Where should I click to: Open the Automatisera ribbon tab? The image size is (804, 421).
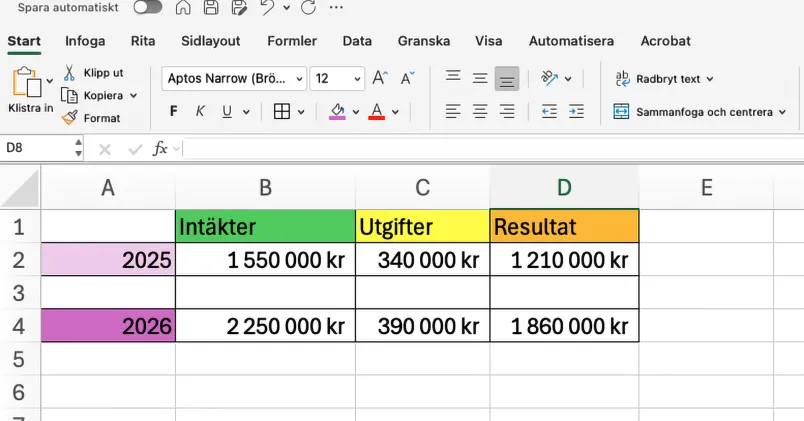point(572,41)
